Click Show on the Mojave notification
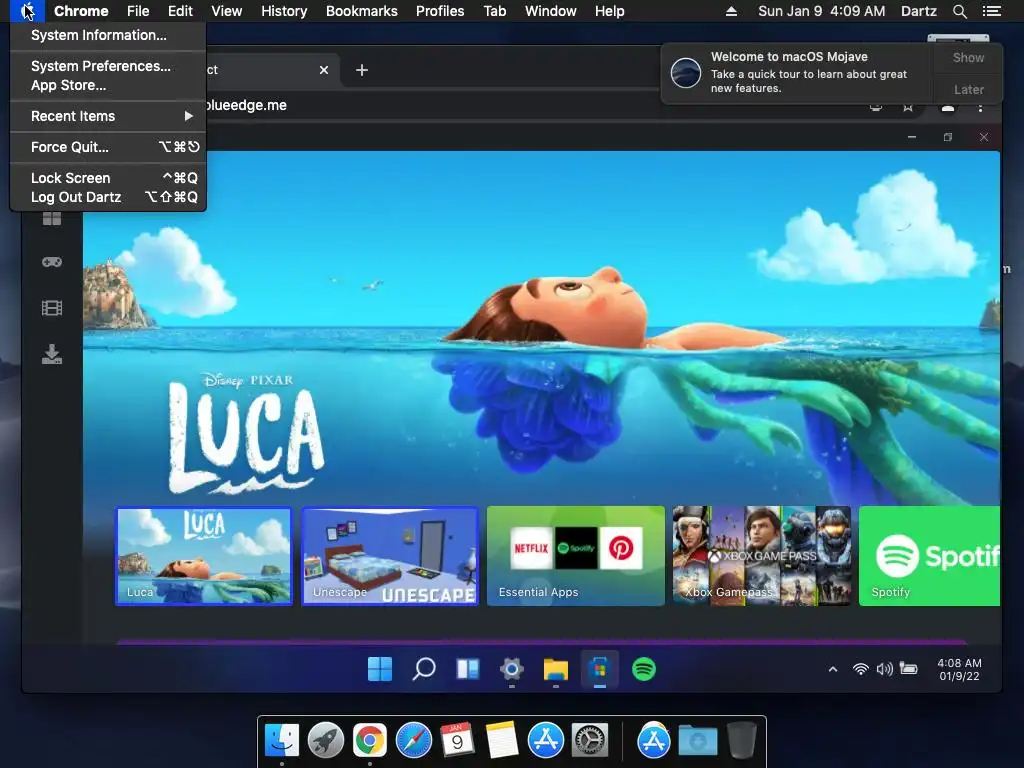 coord(968,57)
